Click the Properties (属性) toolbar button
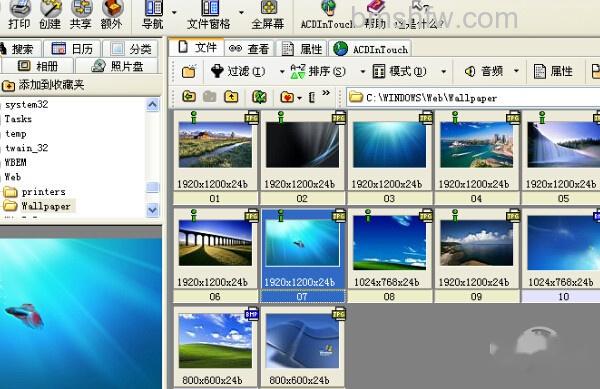Image resolution: width=600 pixels, height=389 pixels. (x=553, y=71)
